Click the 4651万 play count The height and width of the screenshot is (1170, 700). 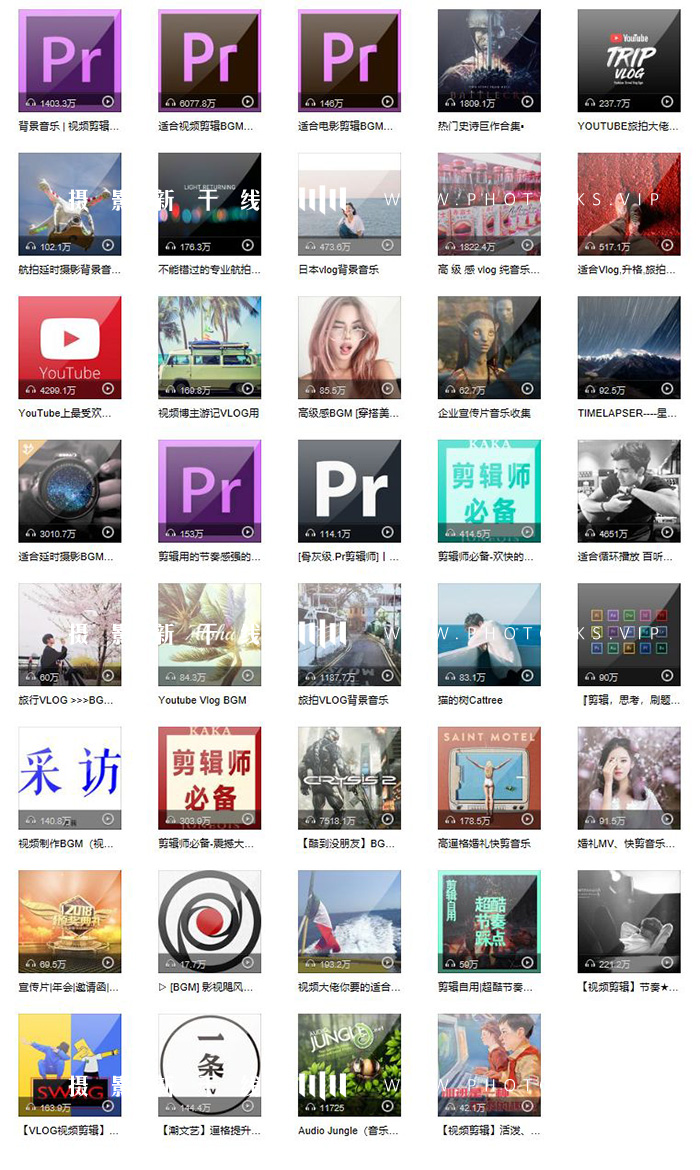[x=613, y=534]
